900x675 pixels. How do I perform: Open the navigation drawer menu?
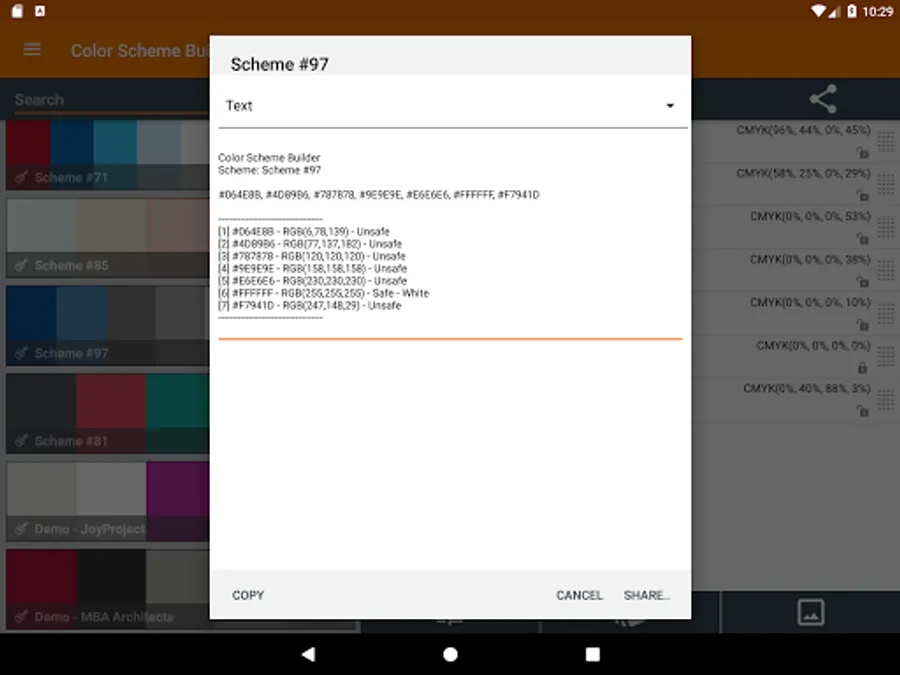point(31,50)
